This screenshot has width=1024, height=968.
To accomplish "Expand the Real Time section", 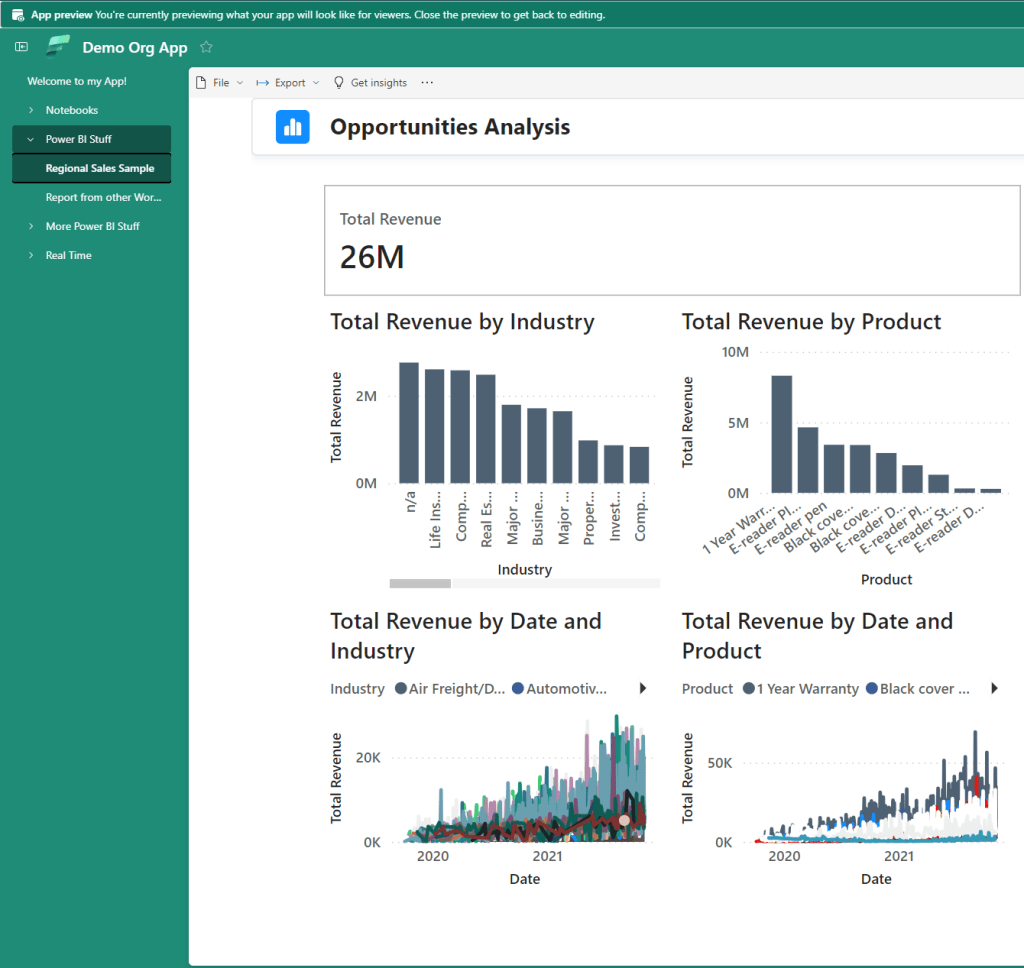I will pyautogui.click(x=31, y=255).
